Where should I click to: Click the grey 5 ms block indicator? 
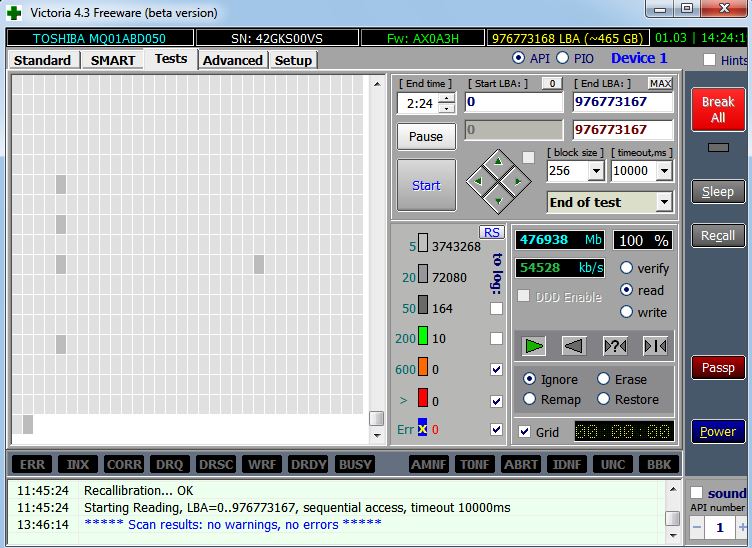(x=423, y=243)
